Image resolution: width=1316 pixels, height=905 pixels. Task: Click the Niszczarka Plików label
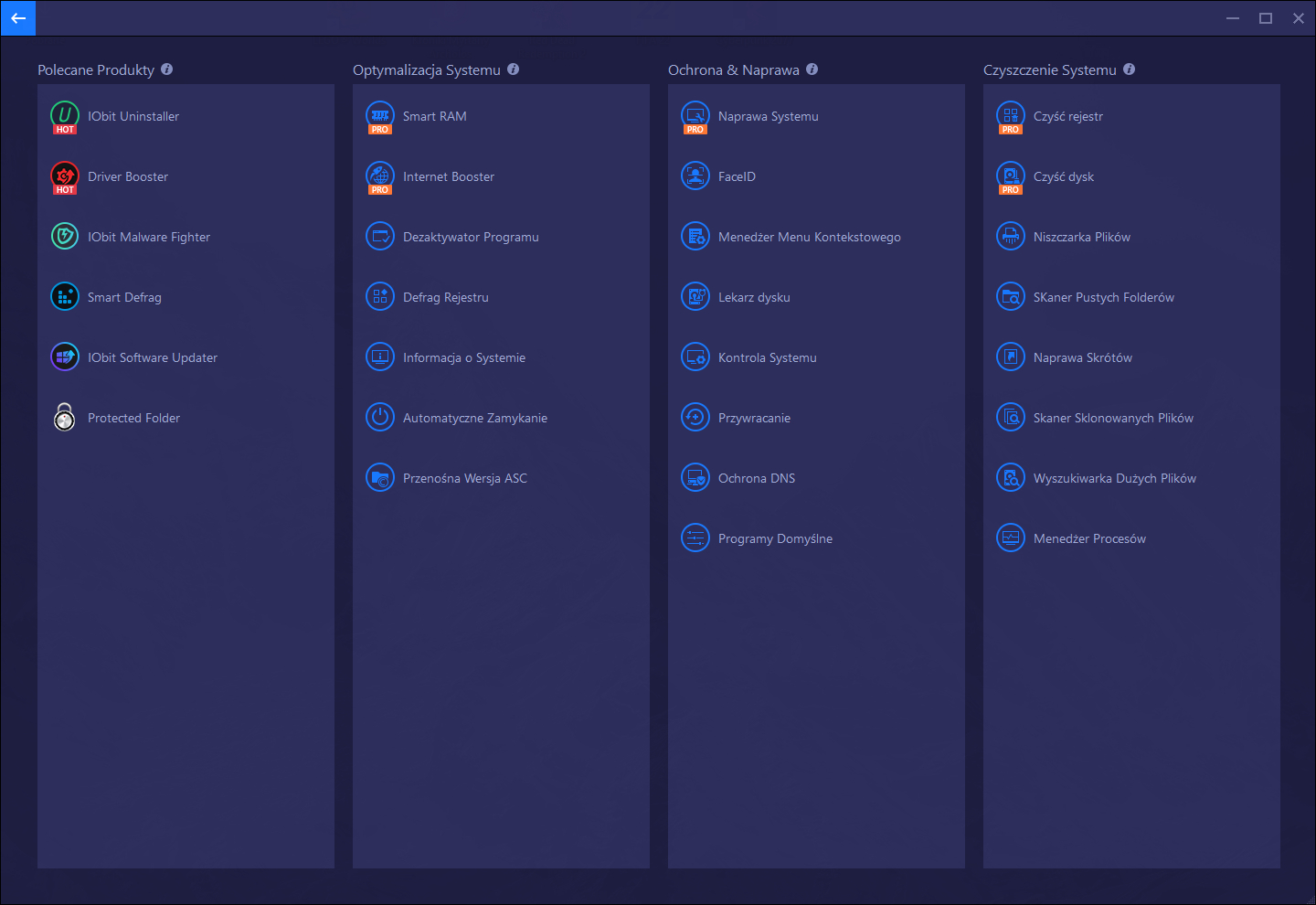click(1082, 237)
